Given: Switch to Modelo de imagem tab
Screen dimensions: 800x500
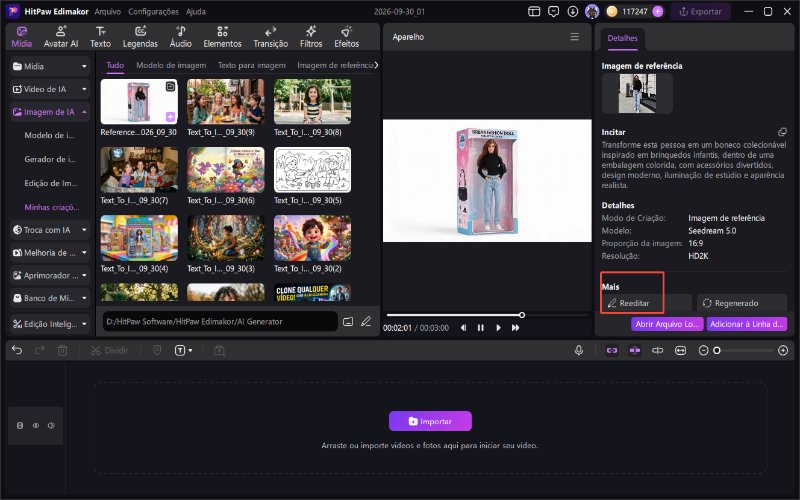Looking at the screenshot, I should [x=171, y=65].
